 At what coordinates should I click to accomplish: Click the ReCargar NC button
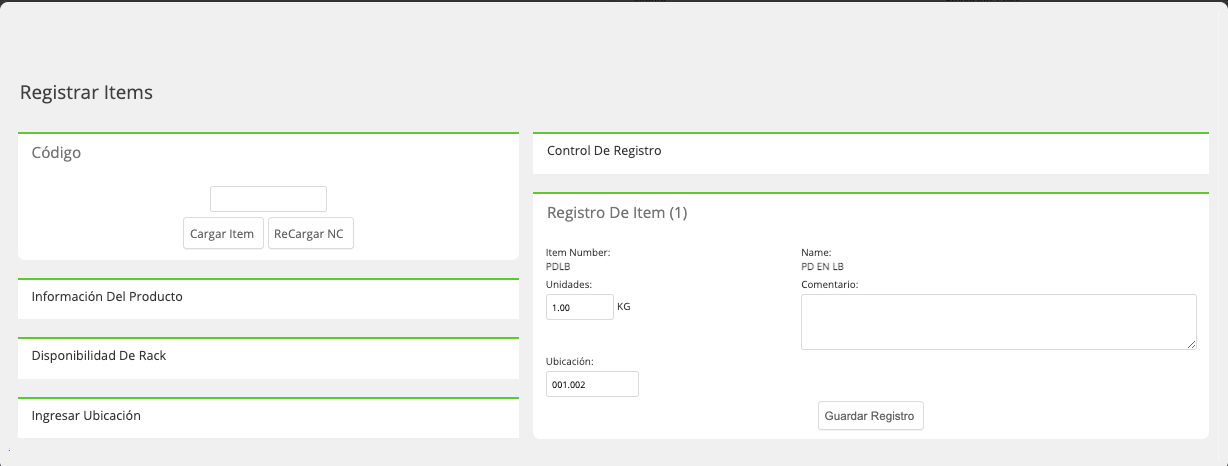tap(311, 233)
